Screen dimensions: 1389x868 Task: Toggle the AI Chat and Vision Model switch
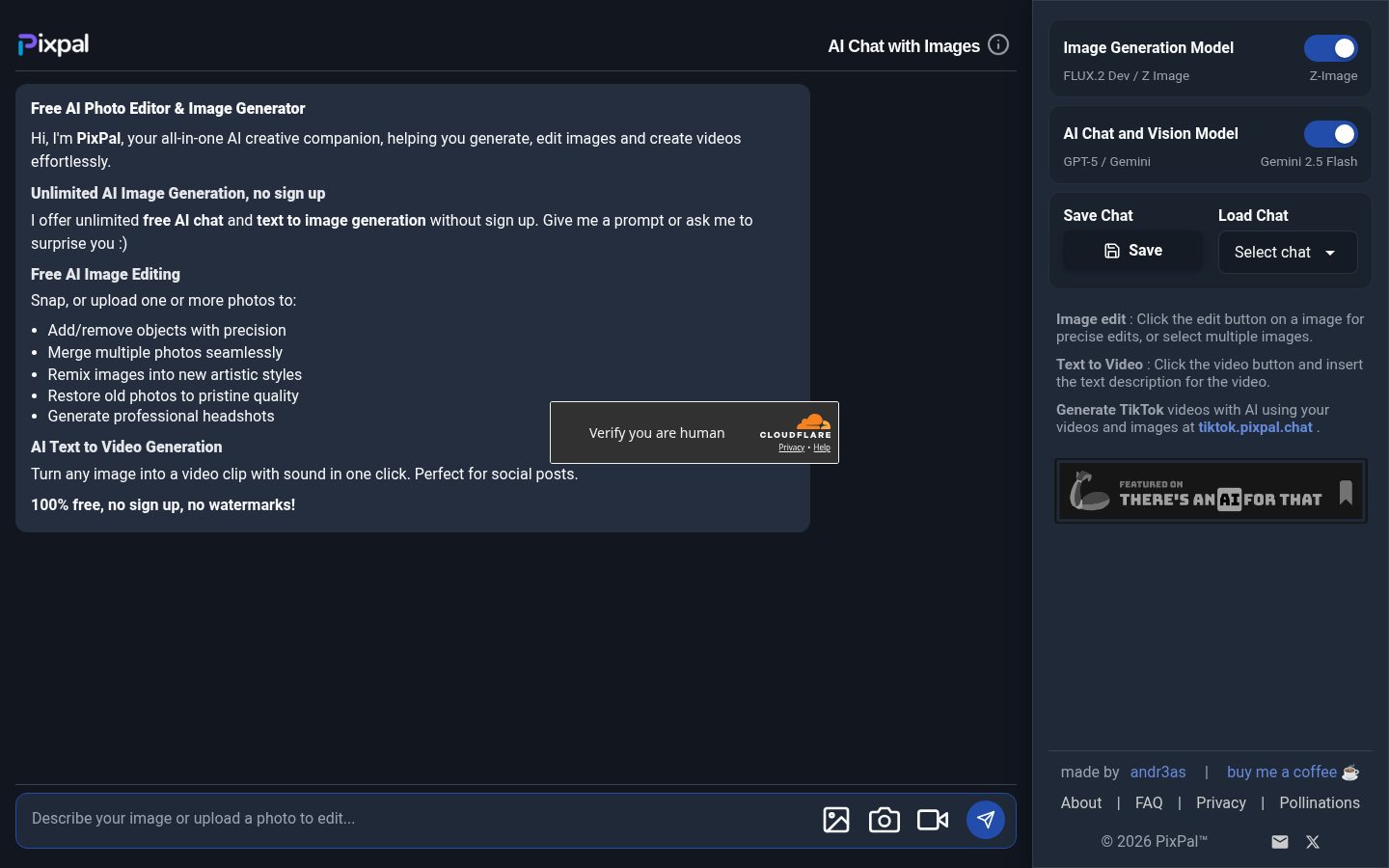pos(1331,134)
